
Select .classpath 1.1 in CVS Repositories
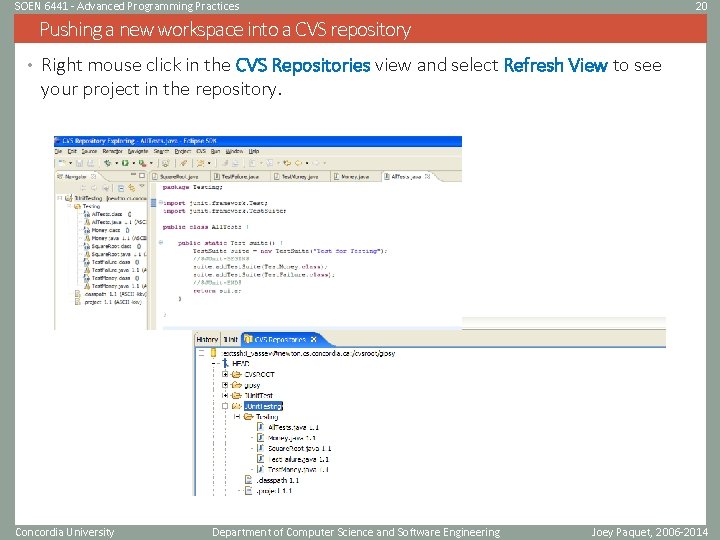[271, 480]
